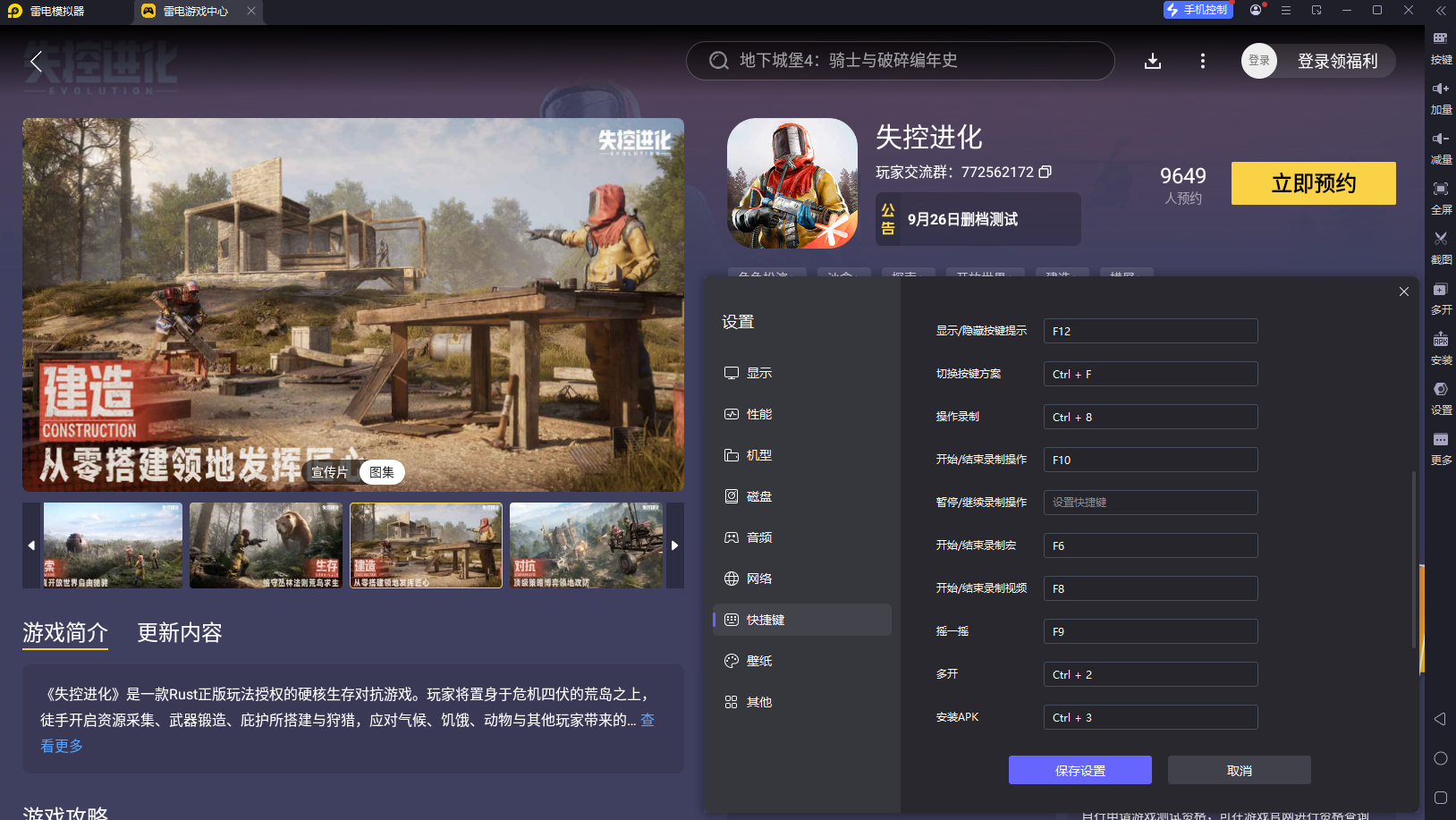Select the 宣传片 media tab

click(x=330, y=472)
